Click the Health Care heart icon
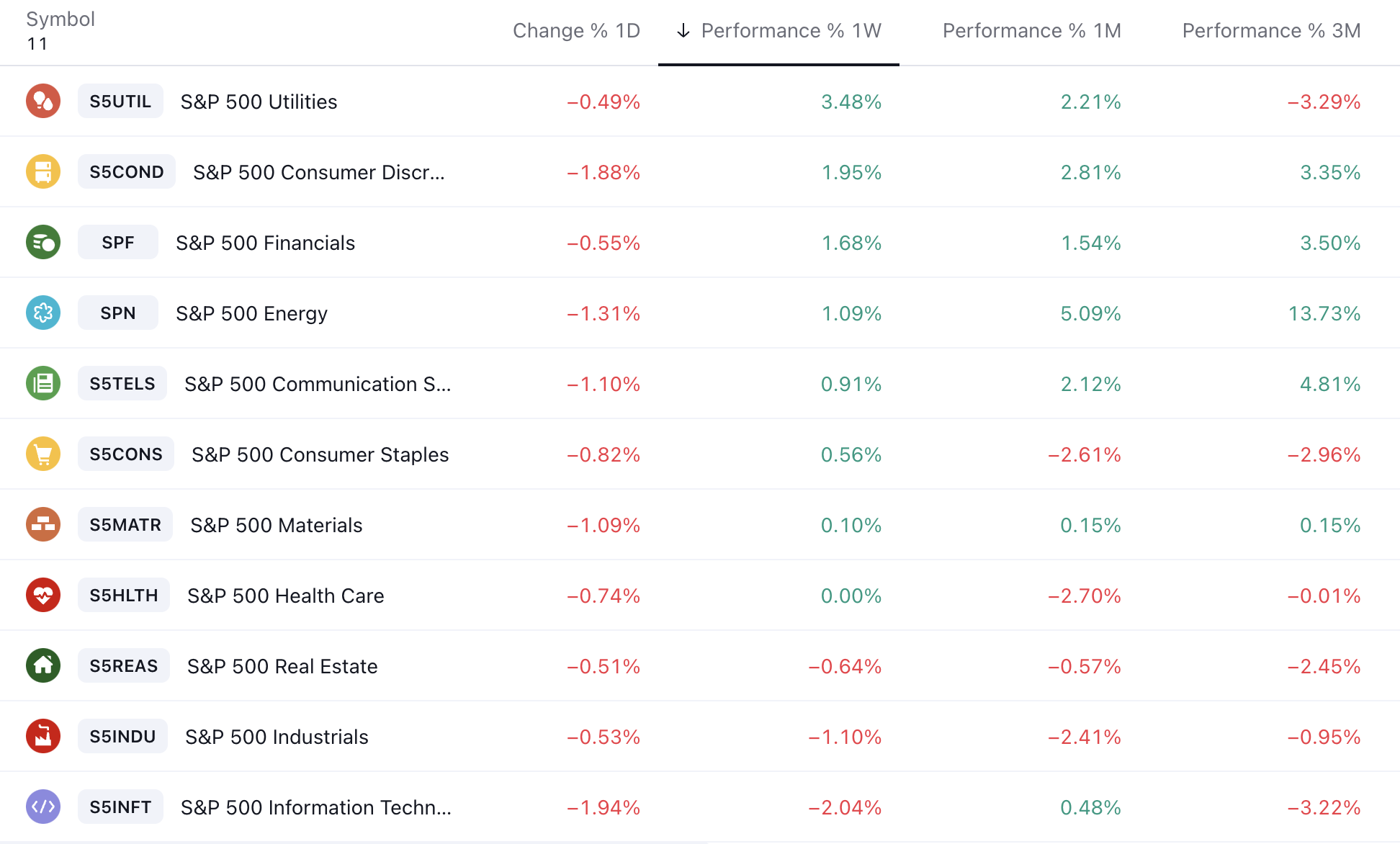This screenshot has height=844, width=1400. coord(43,596)
